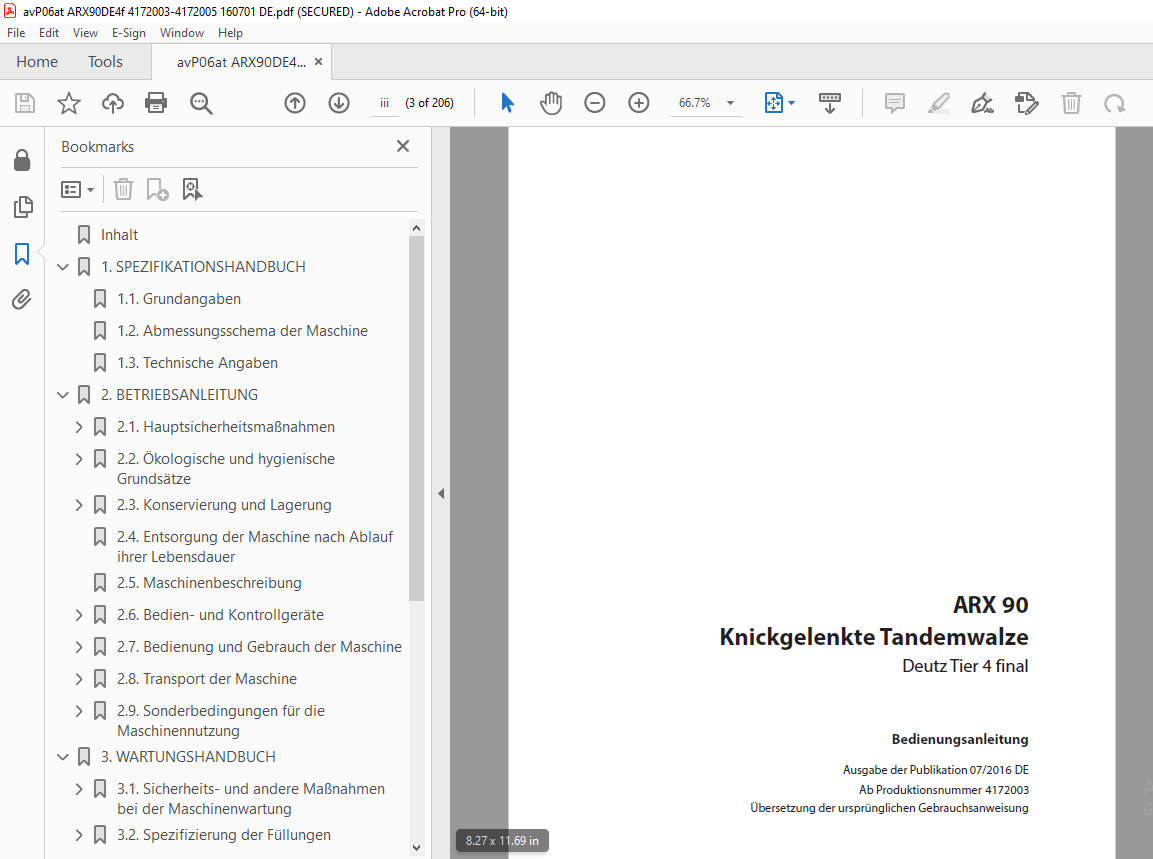
Task: Add file to starred with star icon
Action: pyautogui.click(x=68, y=103)
